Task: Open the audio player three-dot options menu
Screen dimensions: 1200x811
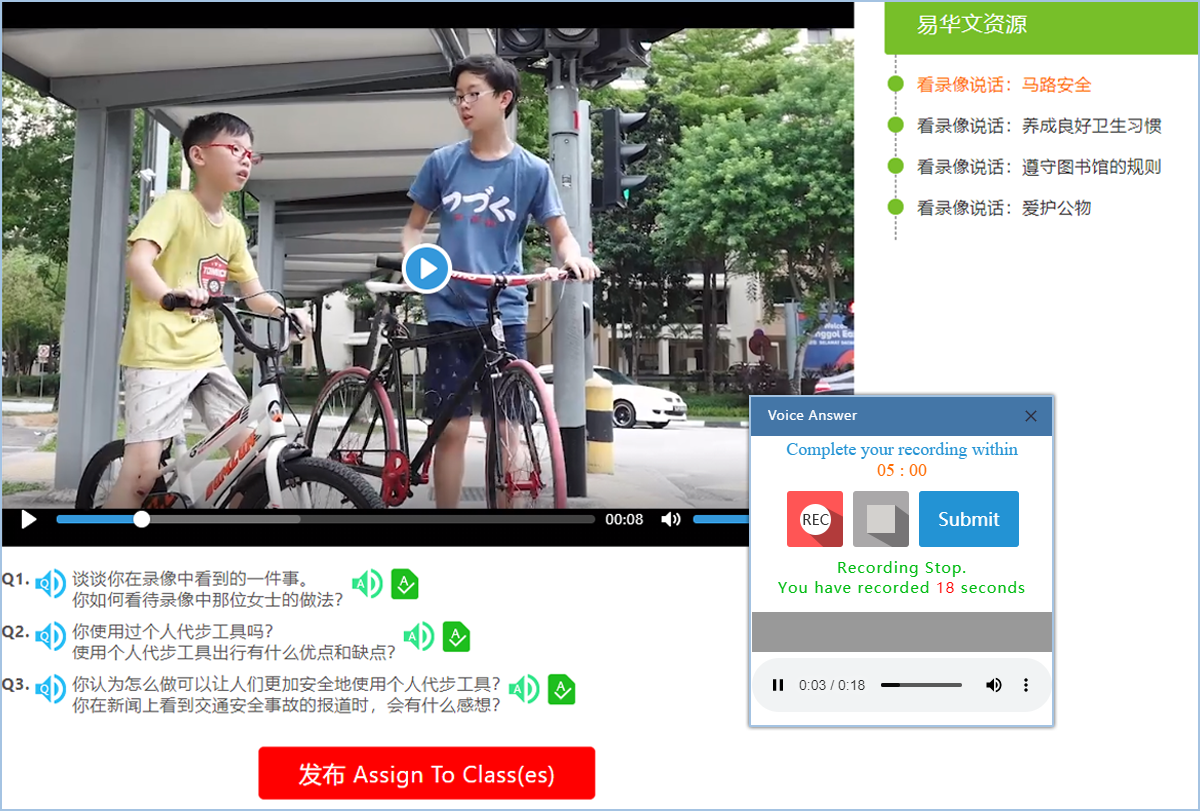Action: pos(1025,685)
